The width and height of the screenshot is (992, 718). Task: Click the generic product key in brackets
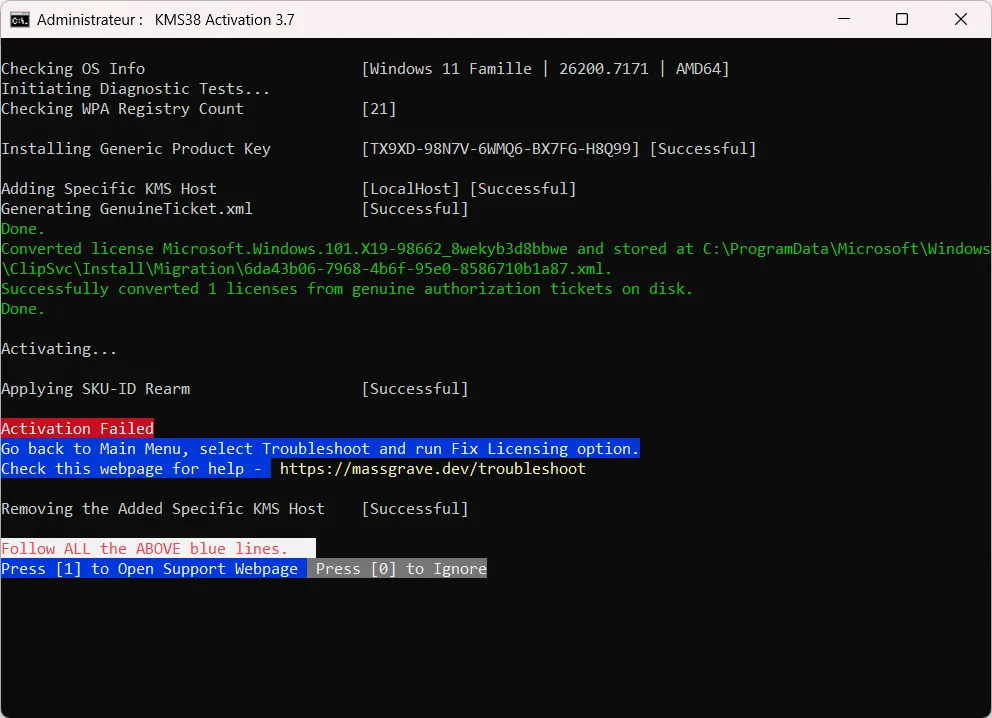pos(501,149)
